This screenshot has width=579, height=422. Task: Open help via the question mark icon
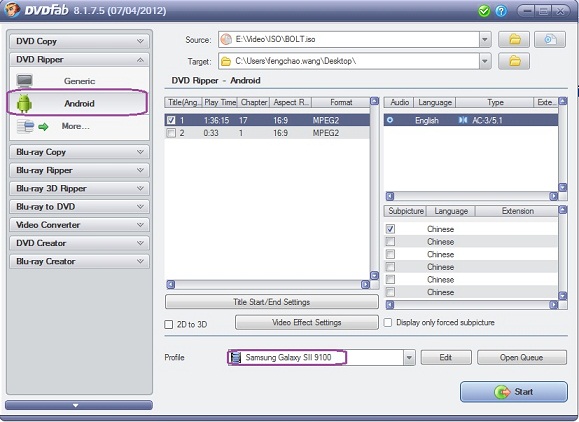pyautogui.click(x=501, y=11)
